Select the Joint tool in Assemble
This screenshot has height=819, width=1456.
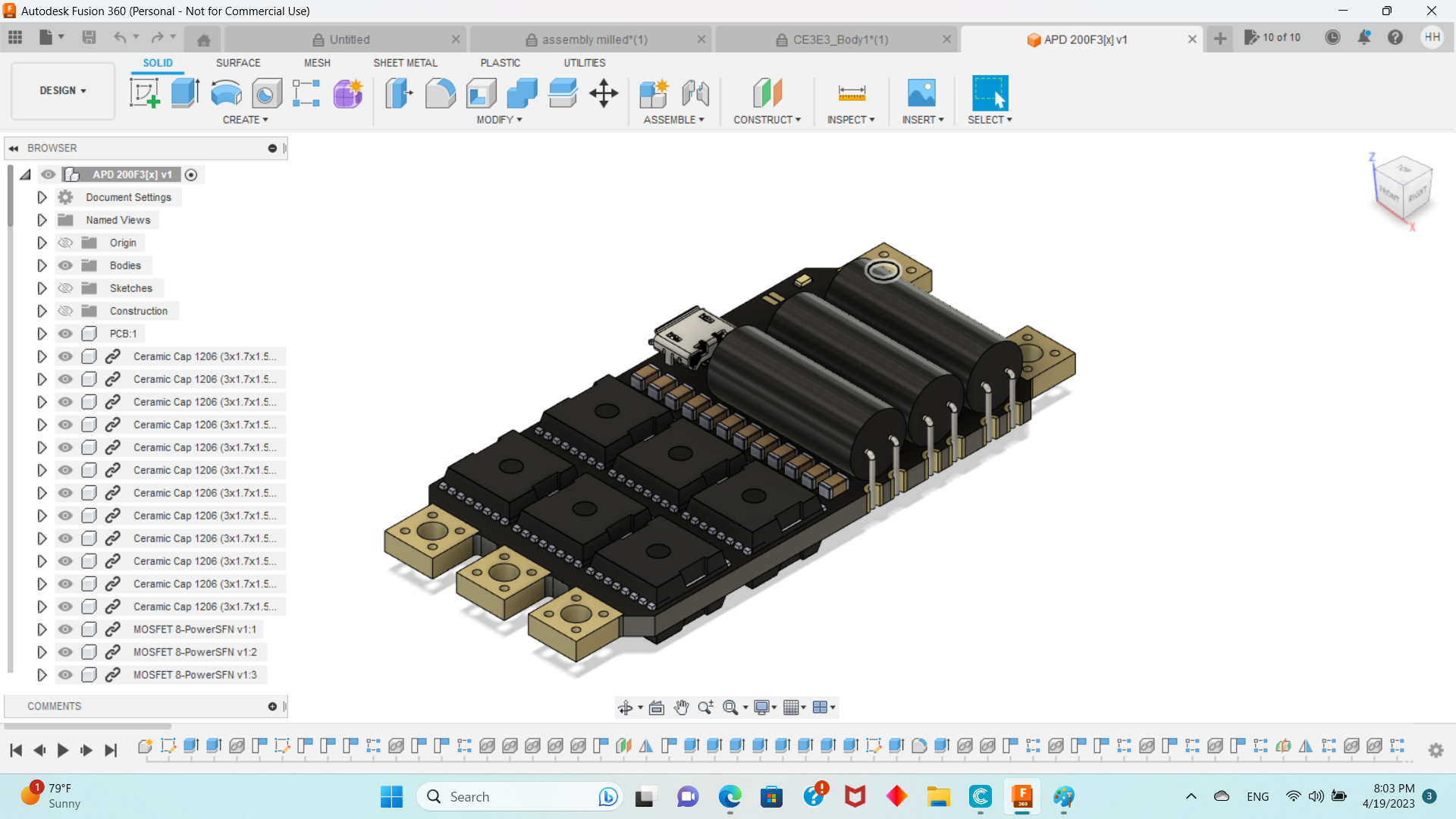pos(695,93)
